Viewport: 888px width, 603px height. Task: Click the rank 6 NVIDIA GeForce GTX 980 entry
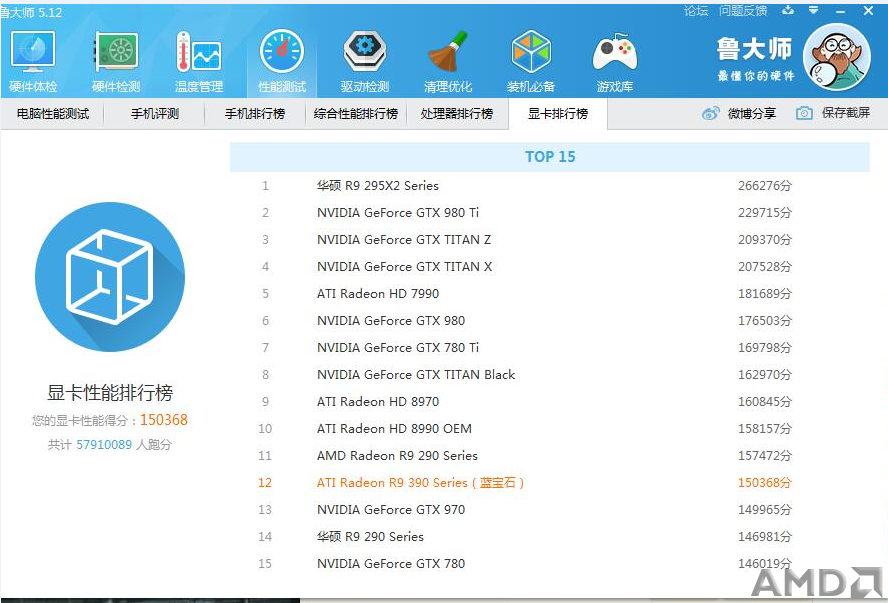point(550,321)
